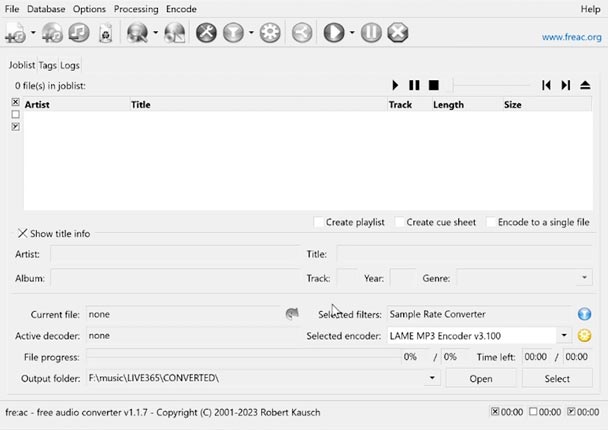608x430 pixels.
Task: Open the Output folder dropdown list
Action: click(x=433, y=378)
